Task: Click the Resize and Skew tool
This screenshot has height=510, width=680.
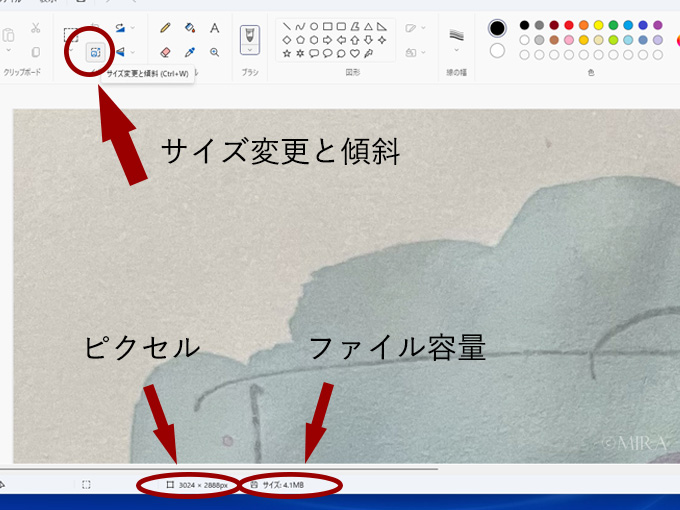Action: pyautogui.click(x=95, y=52)
